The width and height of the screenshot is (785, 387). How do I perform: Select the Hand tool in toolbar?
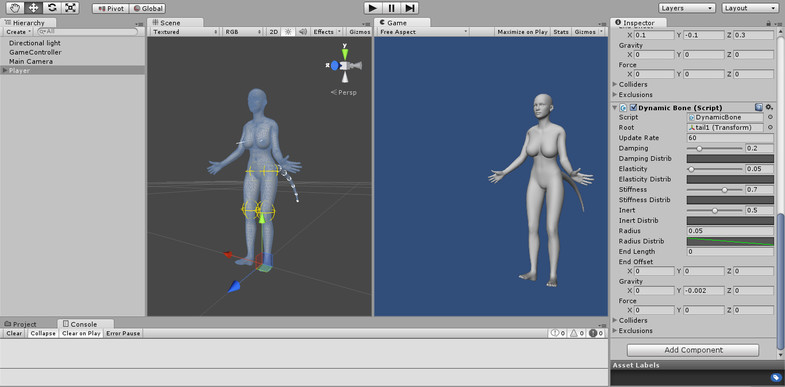pos(15,8)
